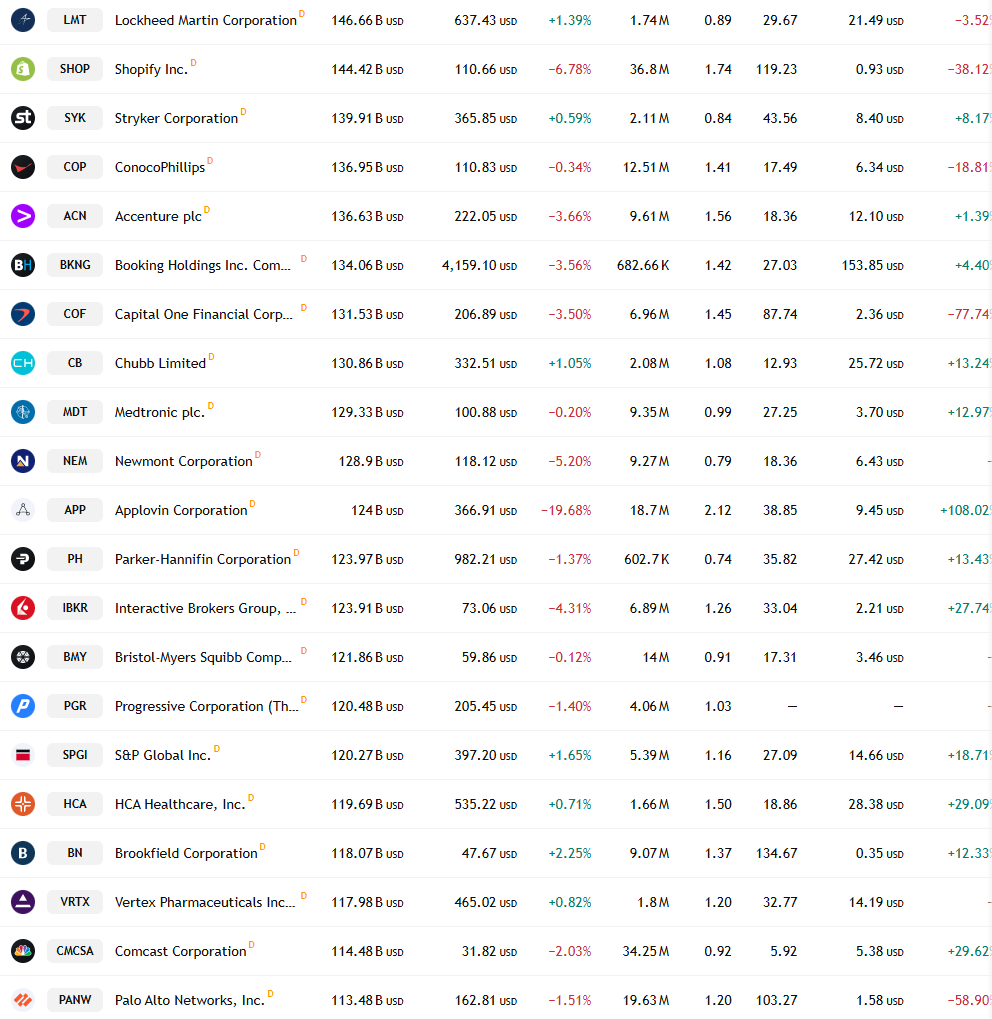Click the Newmont logo icon
Viewport: 992px width, 1019px height.
point(23,461)
